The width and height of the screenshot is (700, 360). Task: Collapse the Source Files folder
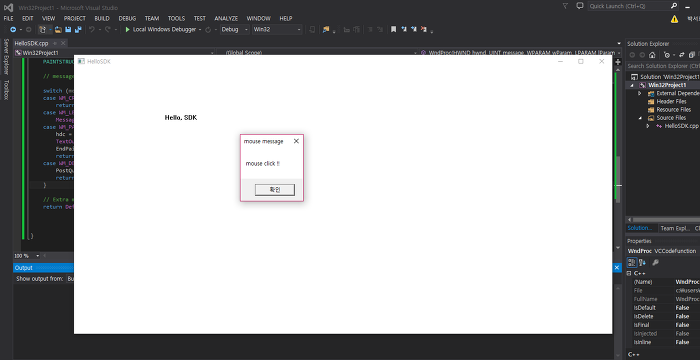tap(640, 118)
